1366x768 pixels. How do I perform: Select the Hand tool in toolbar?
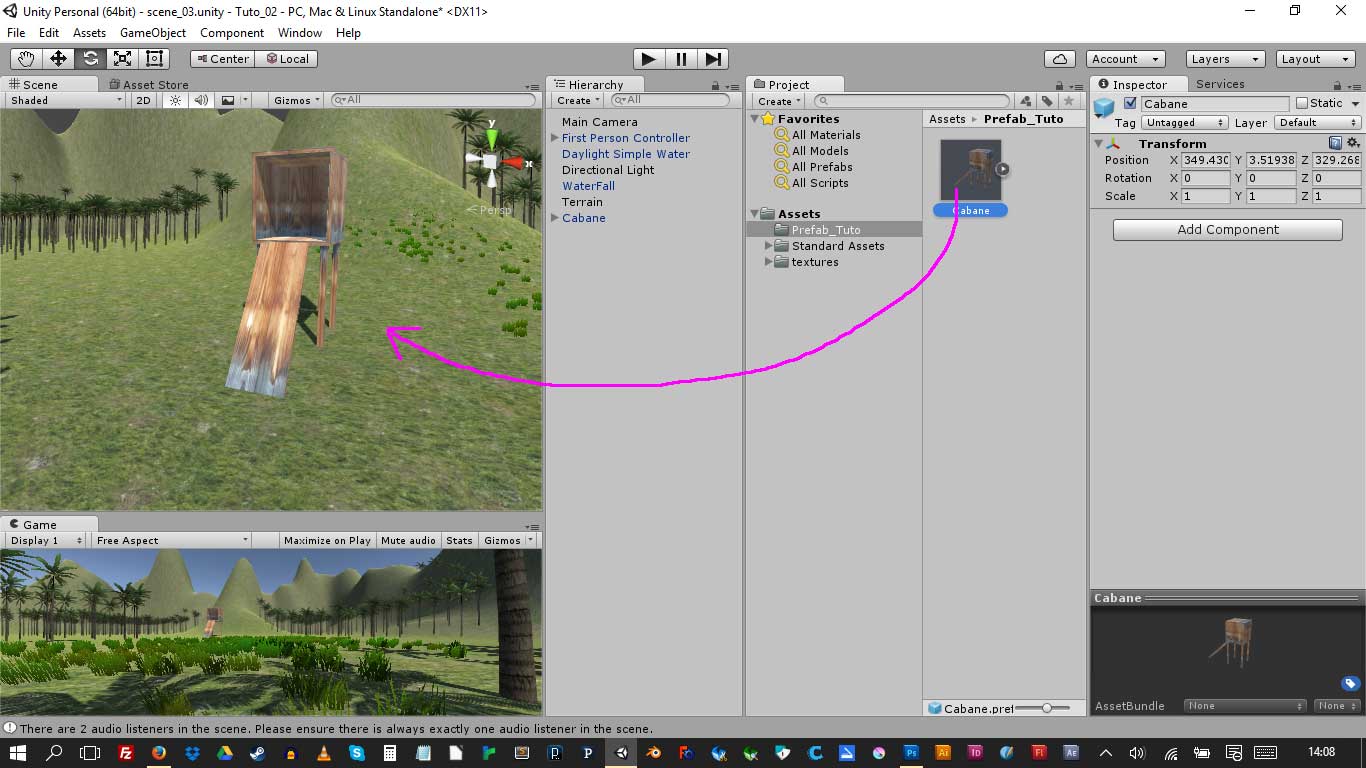pyautogui.click(x=27, y=59)
